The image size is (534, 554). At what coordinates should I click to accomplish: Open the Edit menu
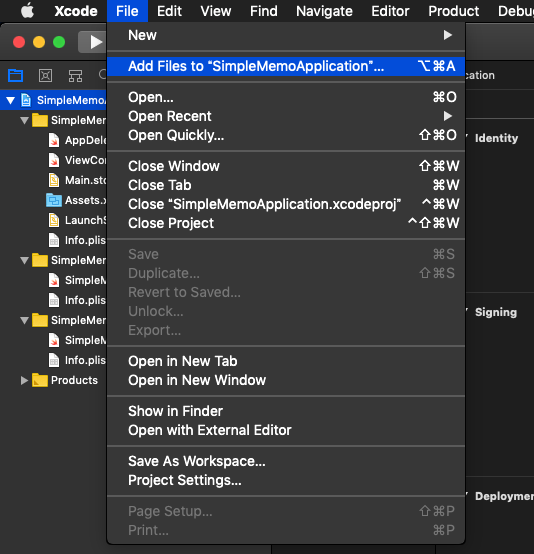(169, 11)
